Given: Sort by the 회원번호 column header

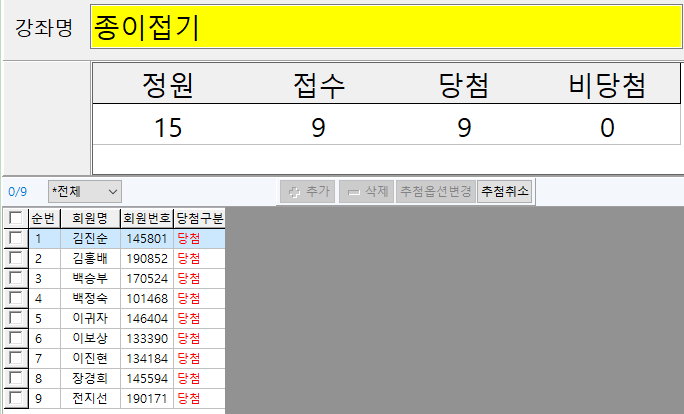Looking at the screenshot, I should tap(147, 218).
